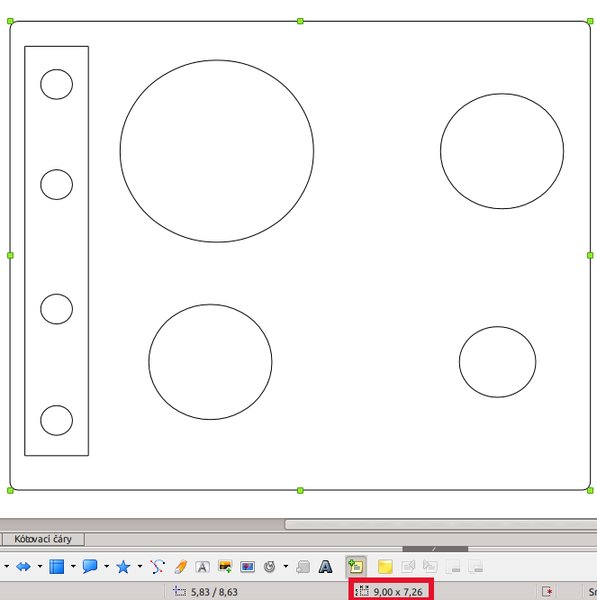Toggle the highlighted green-plus toolbar button
The image size is (597, 600).
[x=356, y=566]
